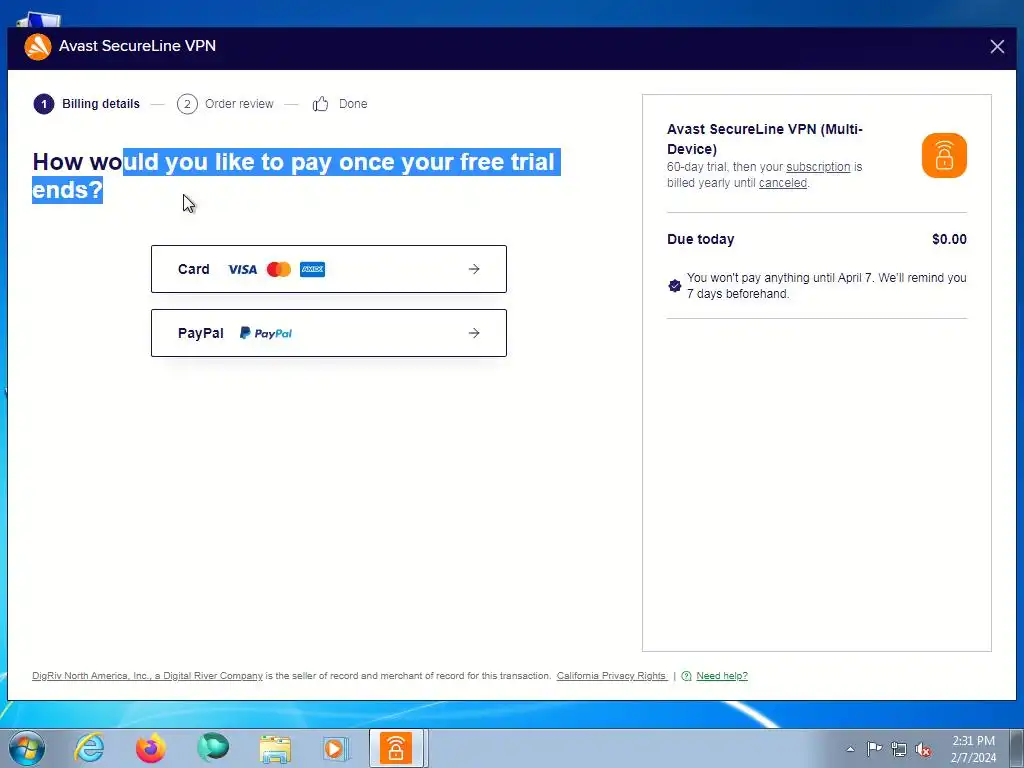Open the California Privacy Rights link
Viewport: 1024px width, 768px height.
[611, 676]
